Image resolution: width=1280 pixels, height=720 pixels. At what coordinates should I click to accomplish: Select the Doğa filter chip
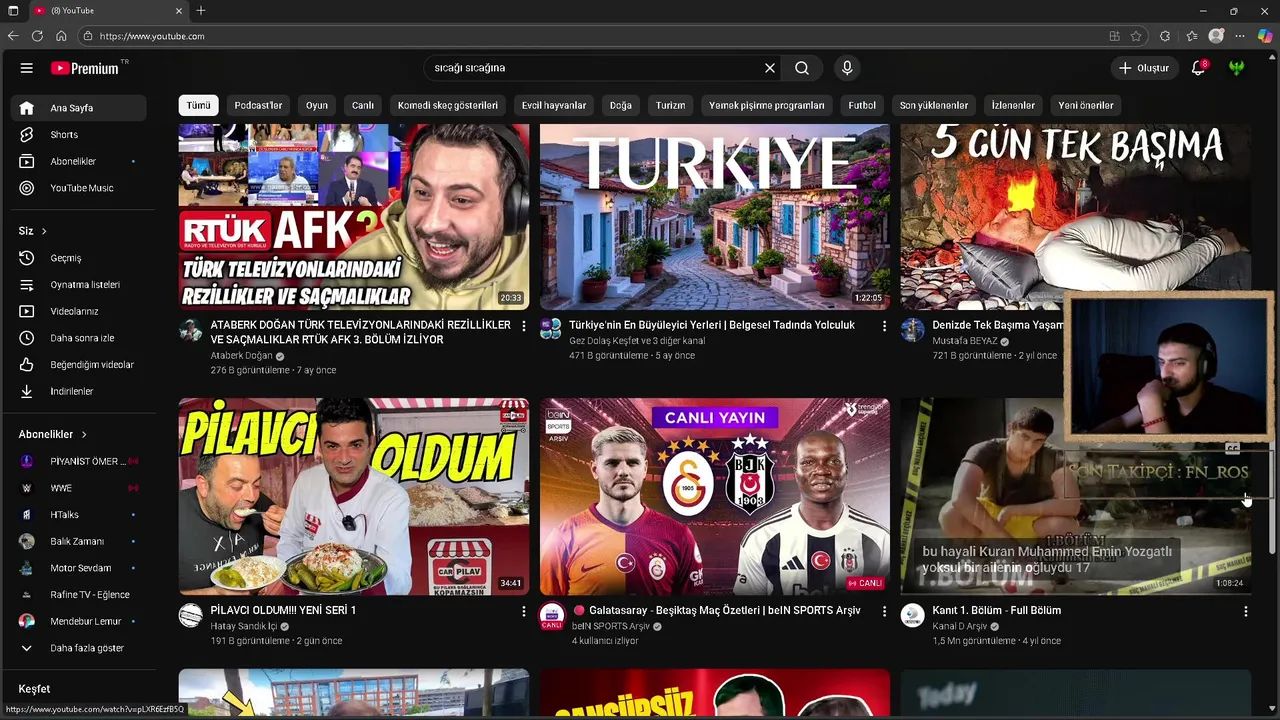pos(621,105)
